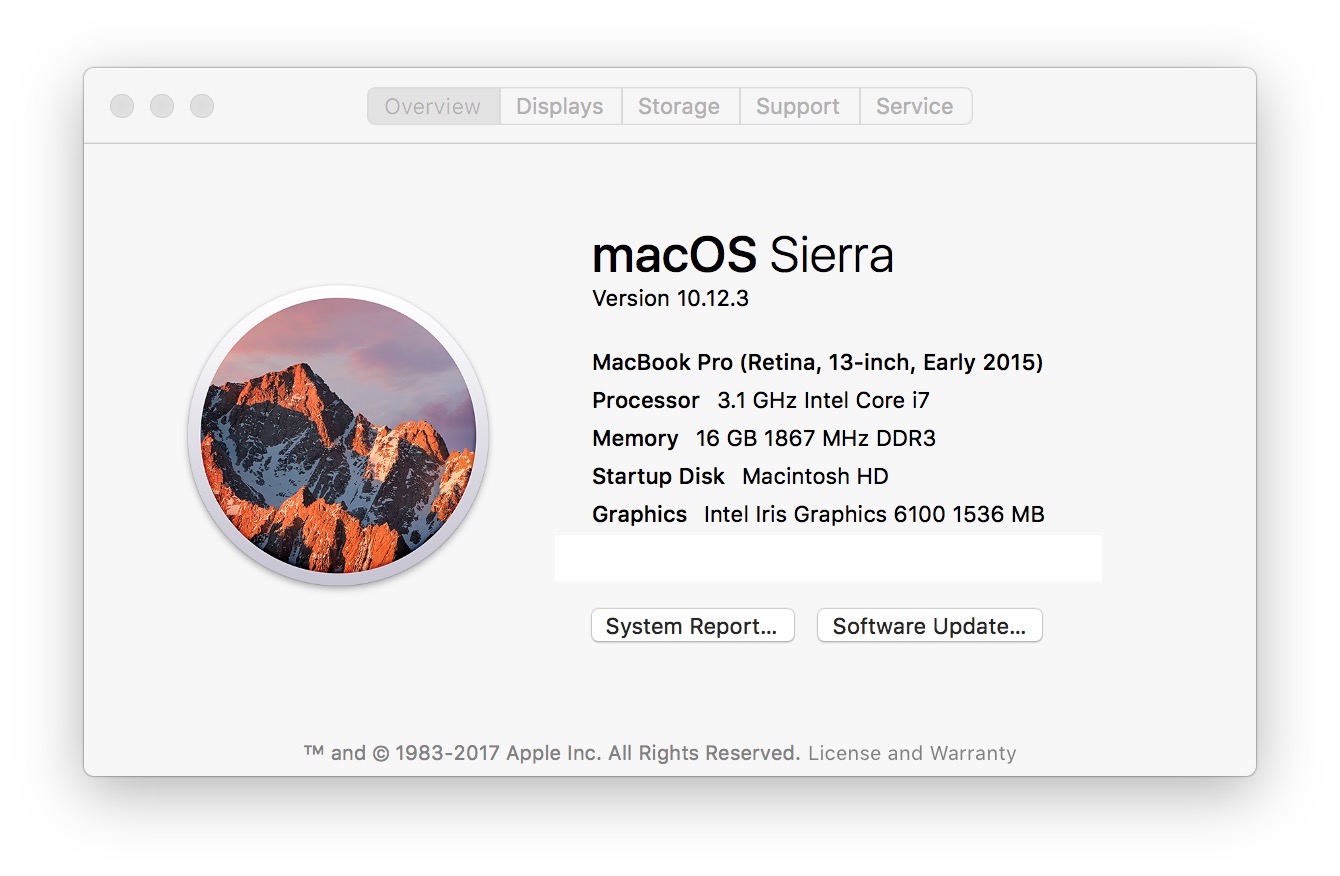This screenshot has width=1340, height=876.
Task: Select the Service tab
Action: (x=915, y=106)
